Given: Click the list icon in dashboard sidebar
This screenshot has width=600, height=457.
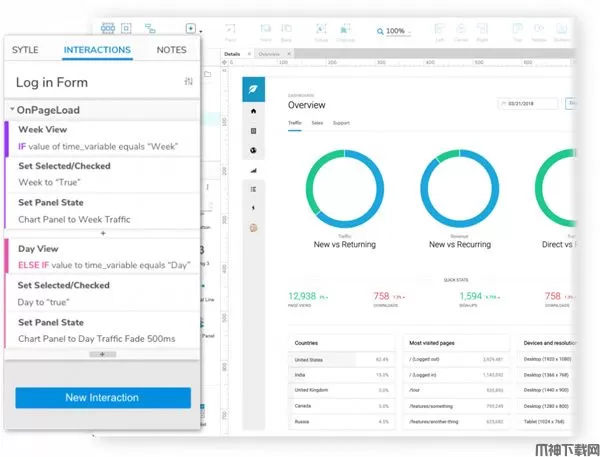Looking at the screenshot, I should coord(251,188).
